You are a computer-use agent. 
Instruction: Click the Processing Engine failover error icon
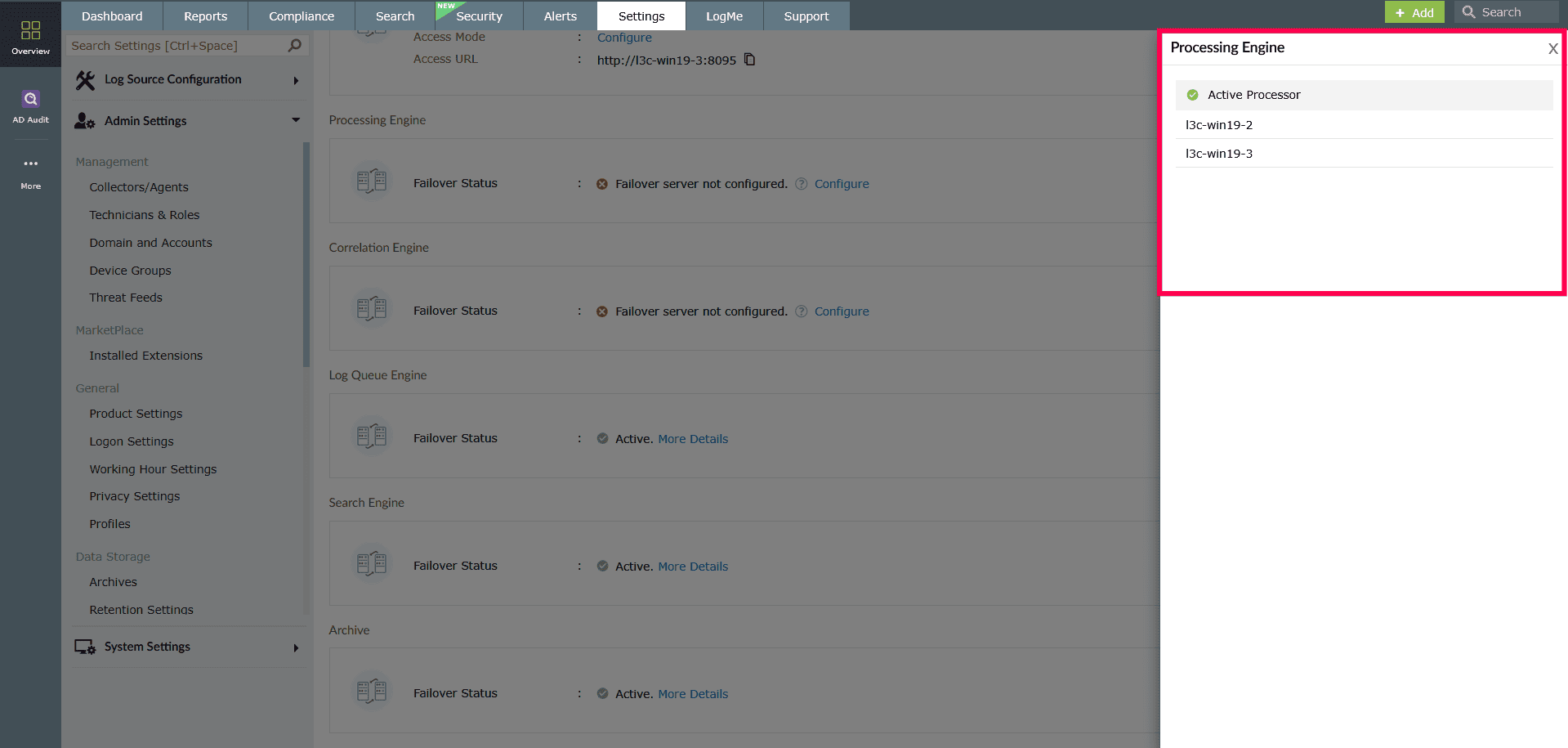[x=602, y=184]
